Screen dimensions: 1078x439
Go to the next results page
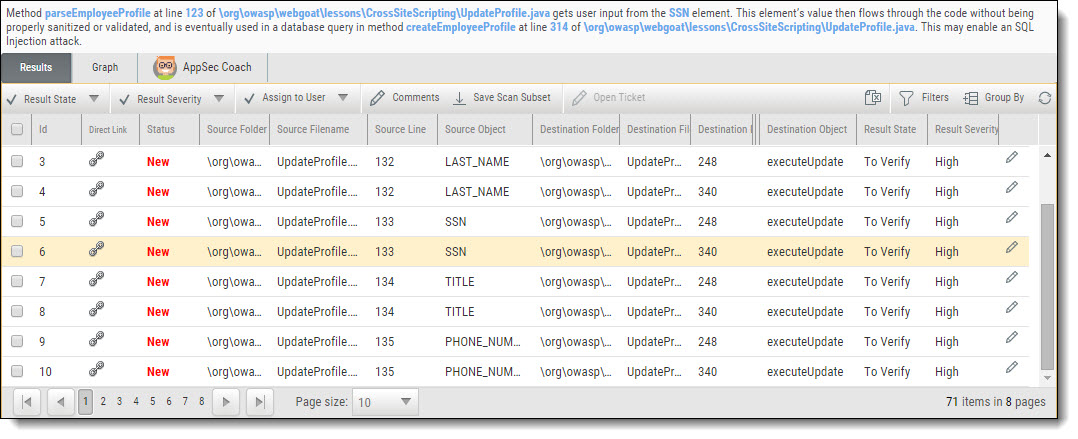226,402
